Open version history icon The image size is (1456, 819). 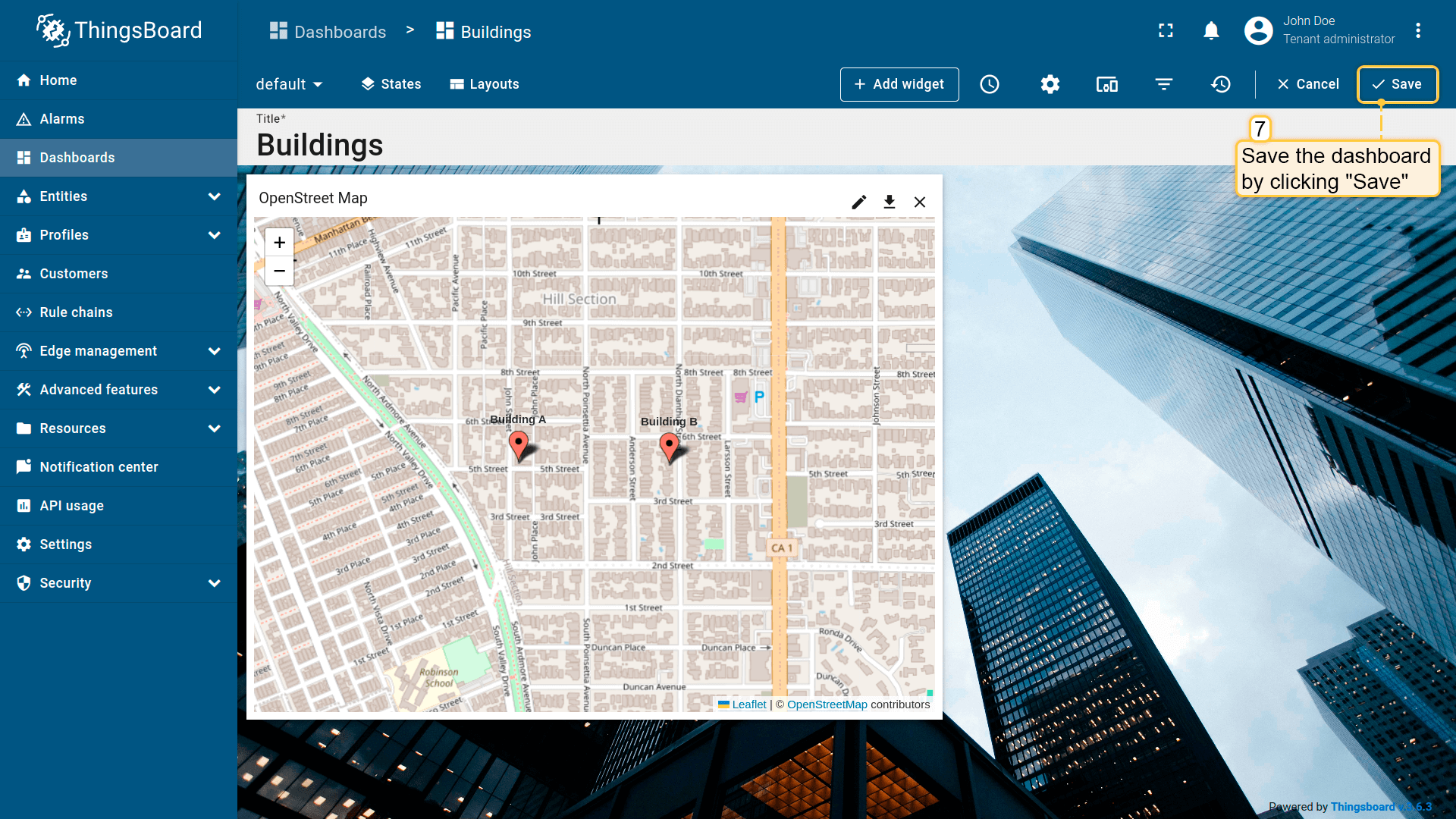click(x=1221, y=84)
